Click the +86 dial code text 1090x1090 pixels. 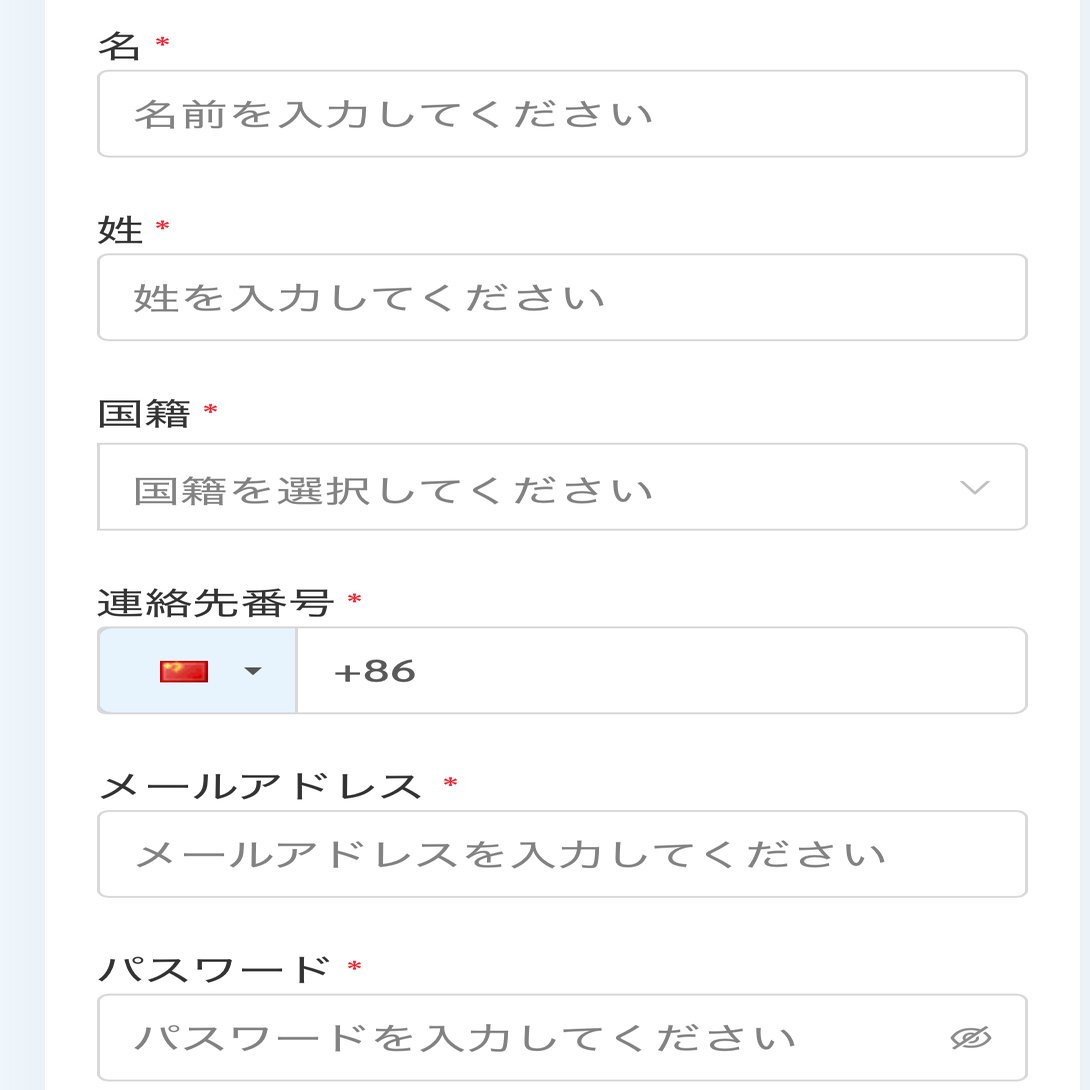(x=375, y=671)
